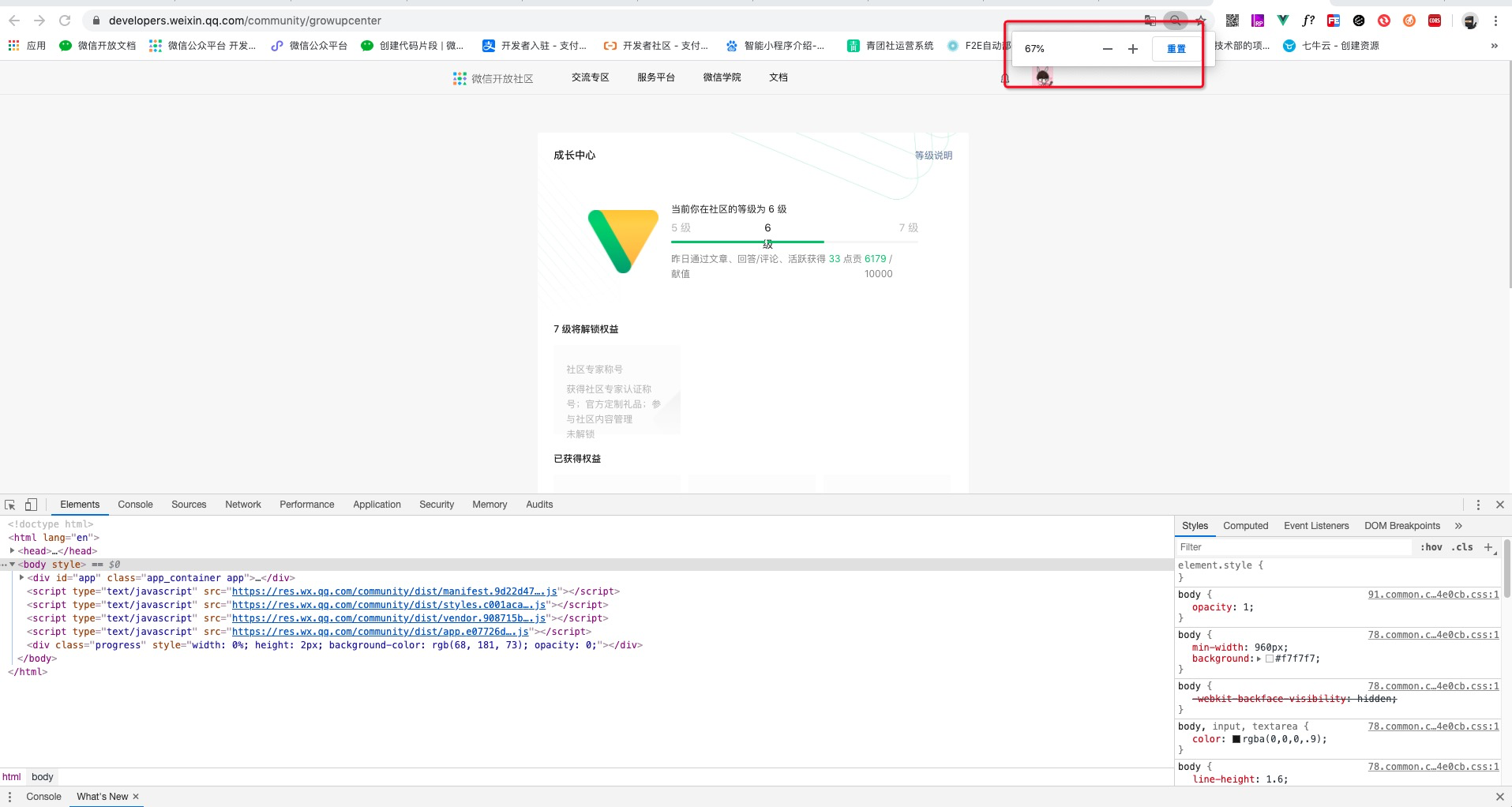Open the FE helper extension icon
The width and height of the screenshot is (1512, 807).
(x=1334, y=21)
